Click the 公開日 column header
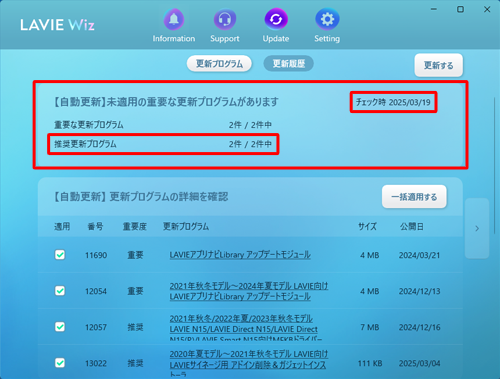The height and width of the screenshot is (379, 500). click(x=412, y=227)
